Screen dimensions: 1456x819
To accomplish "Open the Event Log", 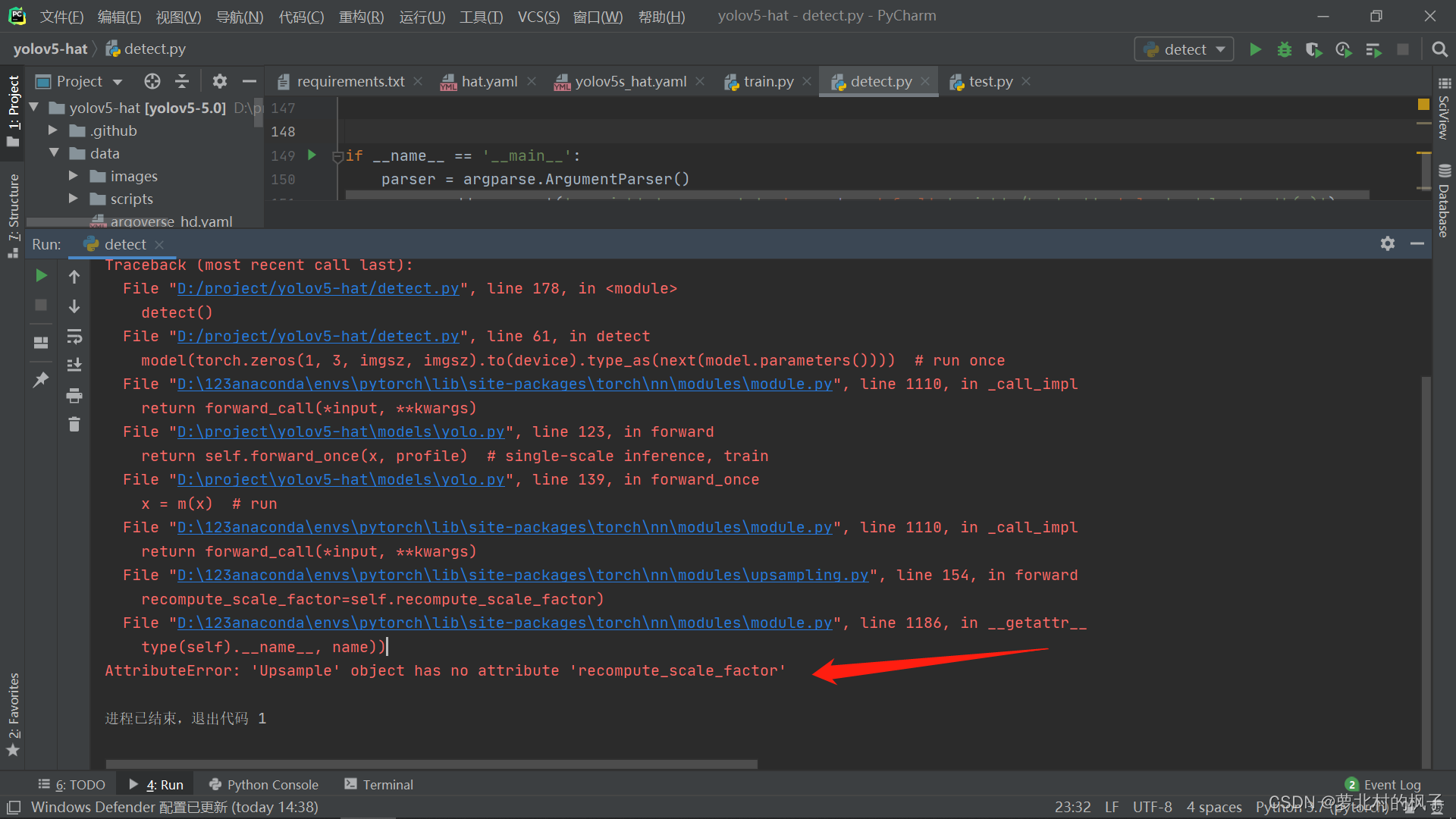I will (1383, 785).
